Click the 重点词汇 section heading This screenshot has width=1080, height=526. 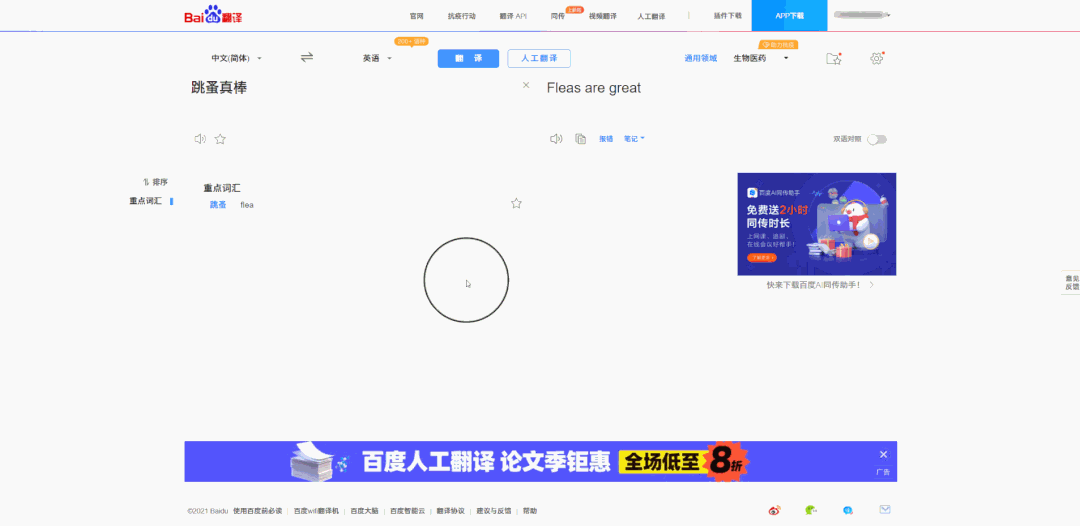222,188
